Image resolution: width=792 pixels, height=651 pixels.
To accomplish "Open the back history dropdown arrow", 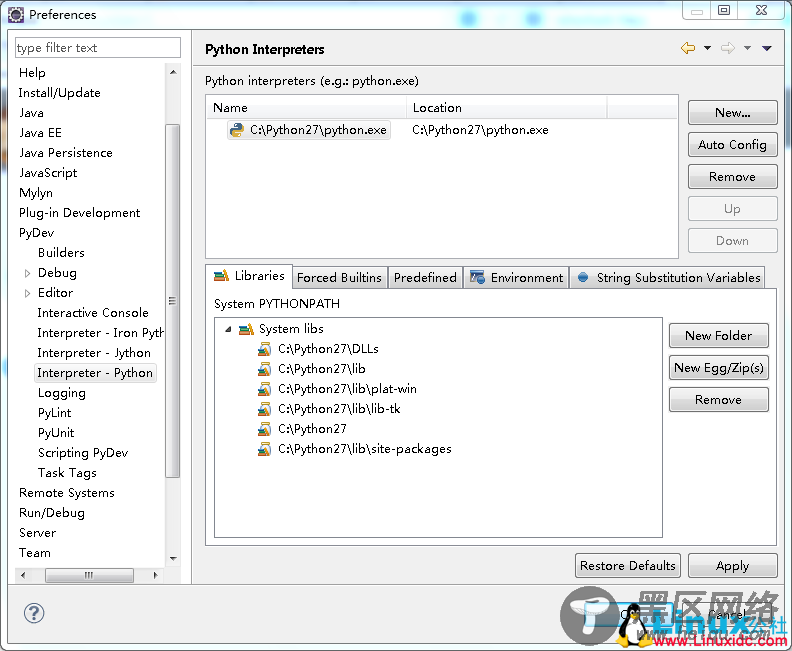I will tap(707, 48).
